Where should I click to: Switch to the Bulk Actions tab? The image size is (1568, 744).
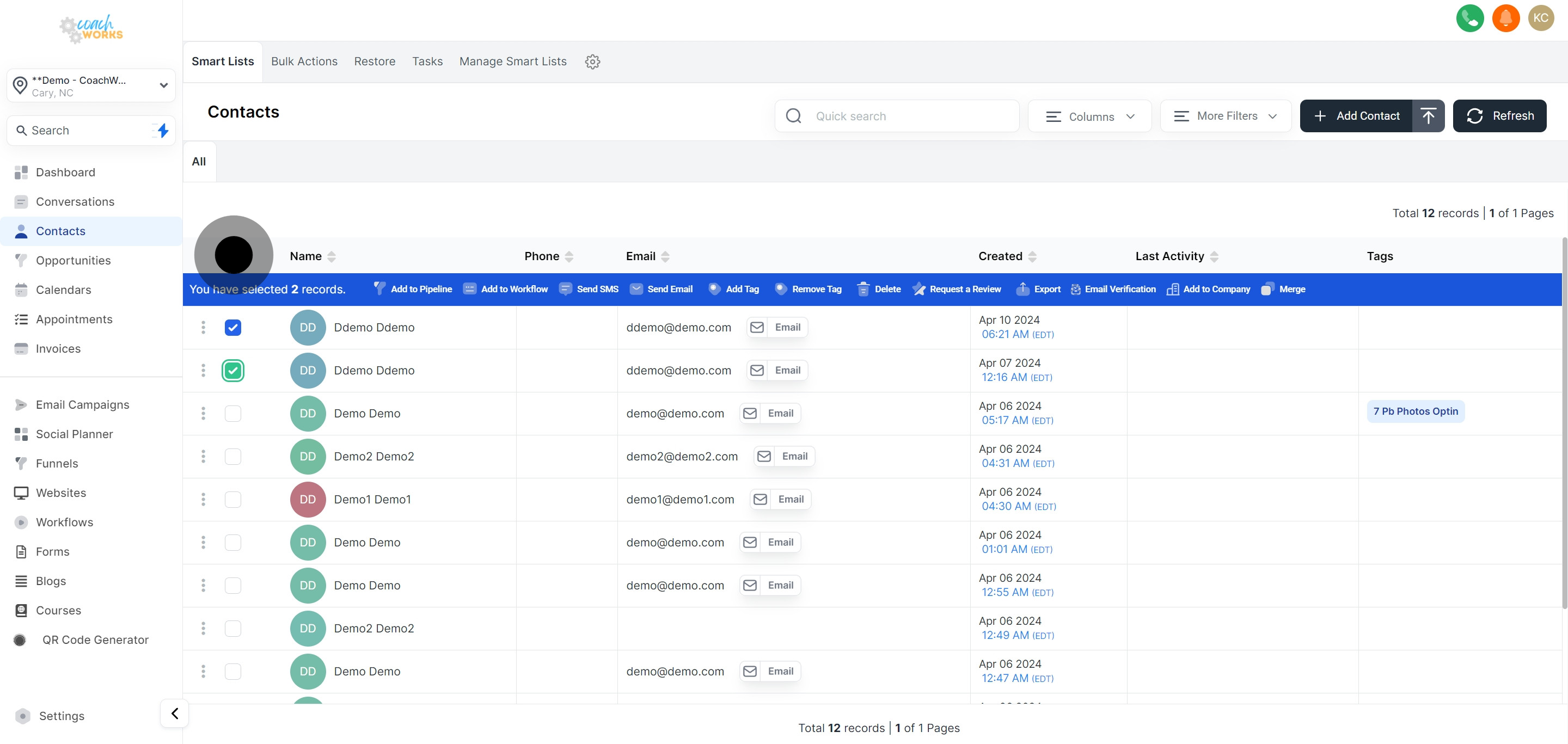pos(304,62)
